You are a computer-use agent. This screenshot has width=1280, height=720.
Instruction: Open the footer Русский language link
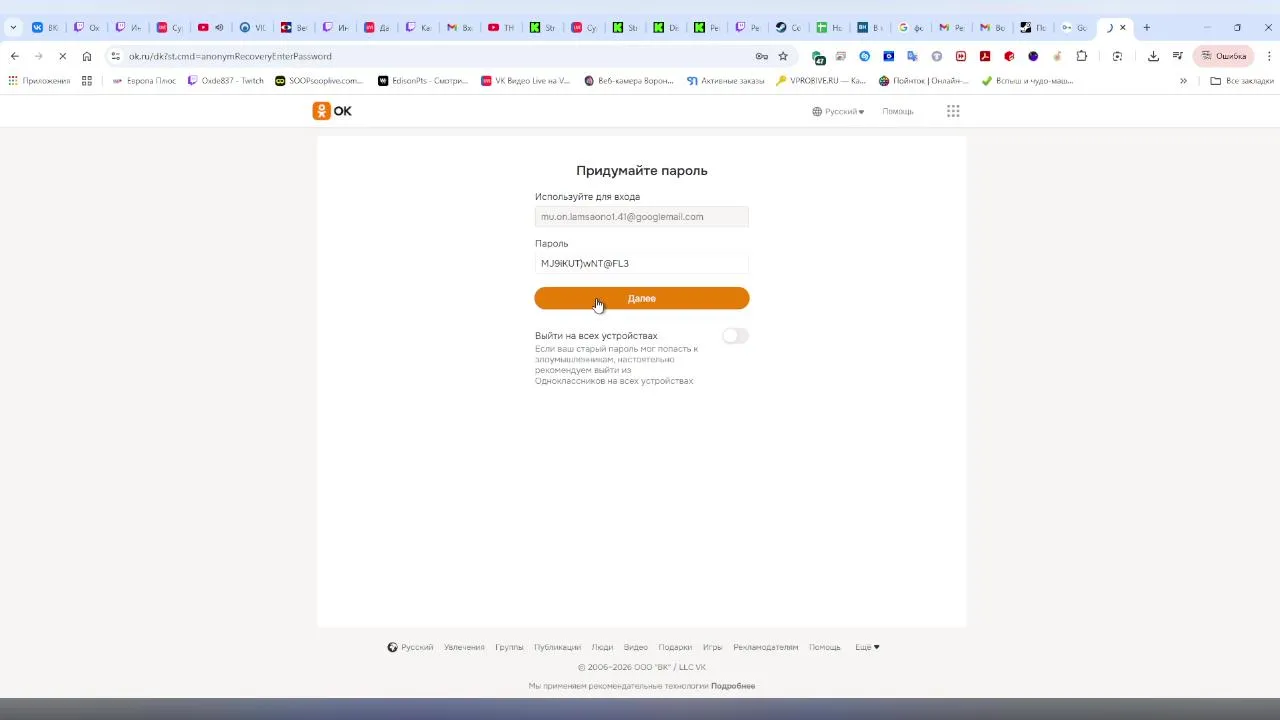(x=417, y=647)
